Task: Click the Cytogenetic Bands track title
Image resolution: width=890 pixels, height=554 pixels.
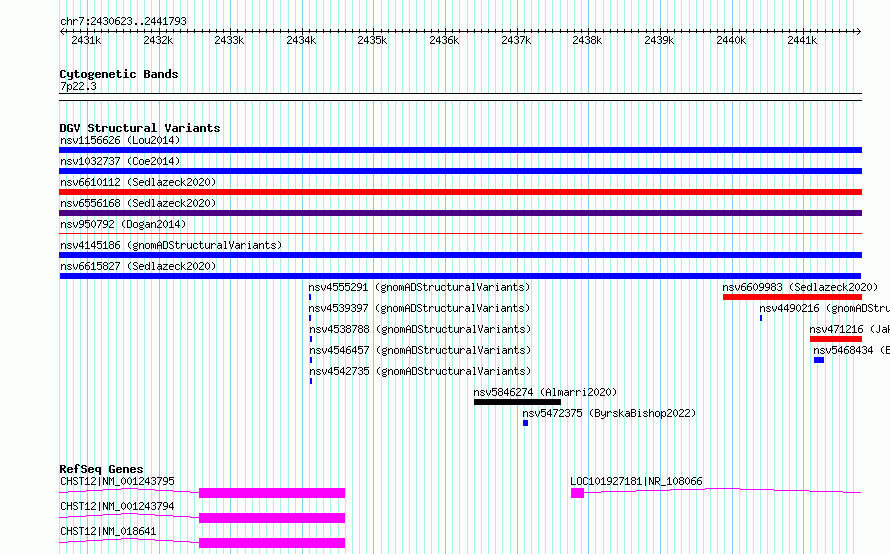Action: coord(119,74)
